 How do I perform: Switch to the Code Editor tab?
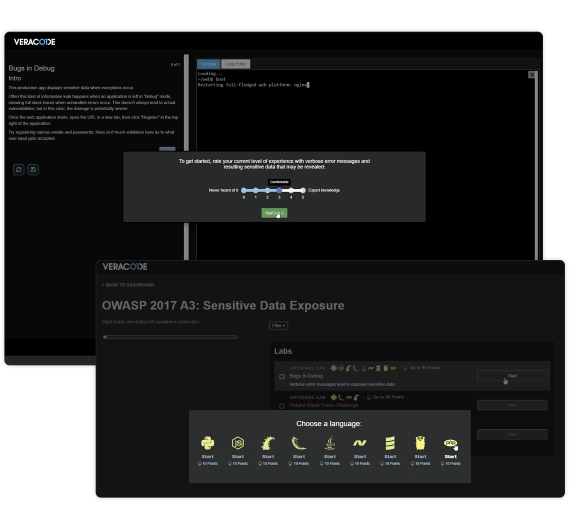pos(236,64)
